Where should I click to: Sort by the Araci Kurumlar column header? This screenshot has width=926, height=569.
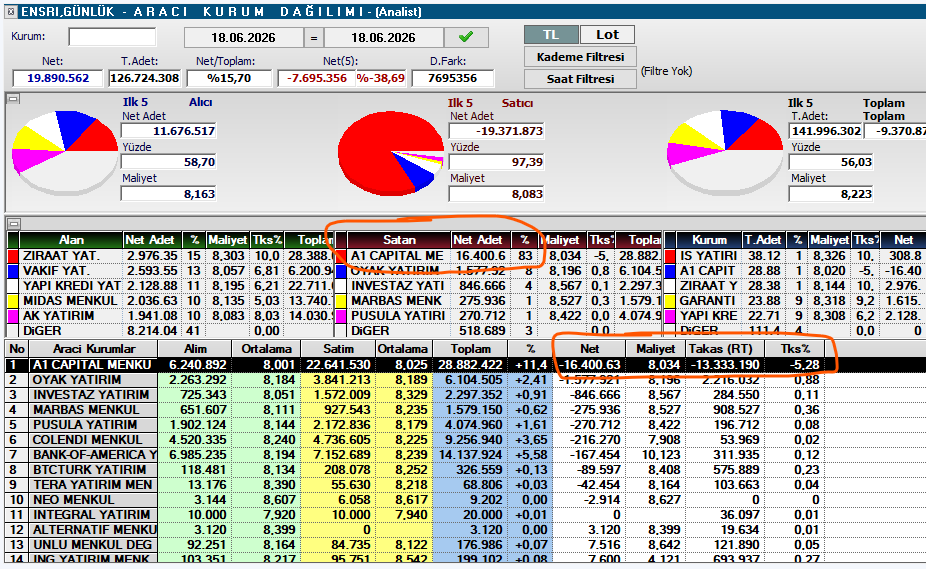pyautogui.click(x=93, y=349)
